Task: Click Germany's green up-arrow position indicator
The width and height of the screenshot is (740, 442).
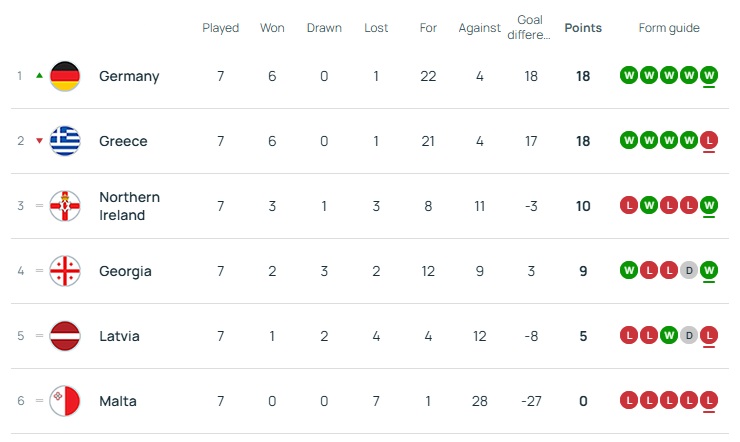Action: pos(39,76)
